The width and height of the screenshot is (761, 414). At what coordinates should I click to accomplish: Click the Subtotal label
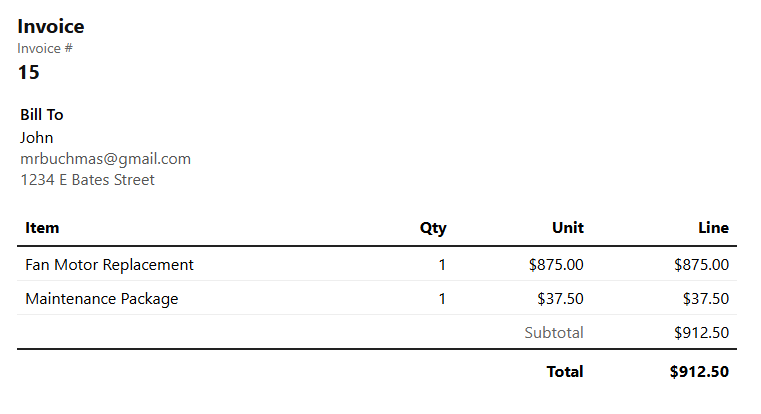pyautogui.click(x=554, y=333)
